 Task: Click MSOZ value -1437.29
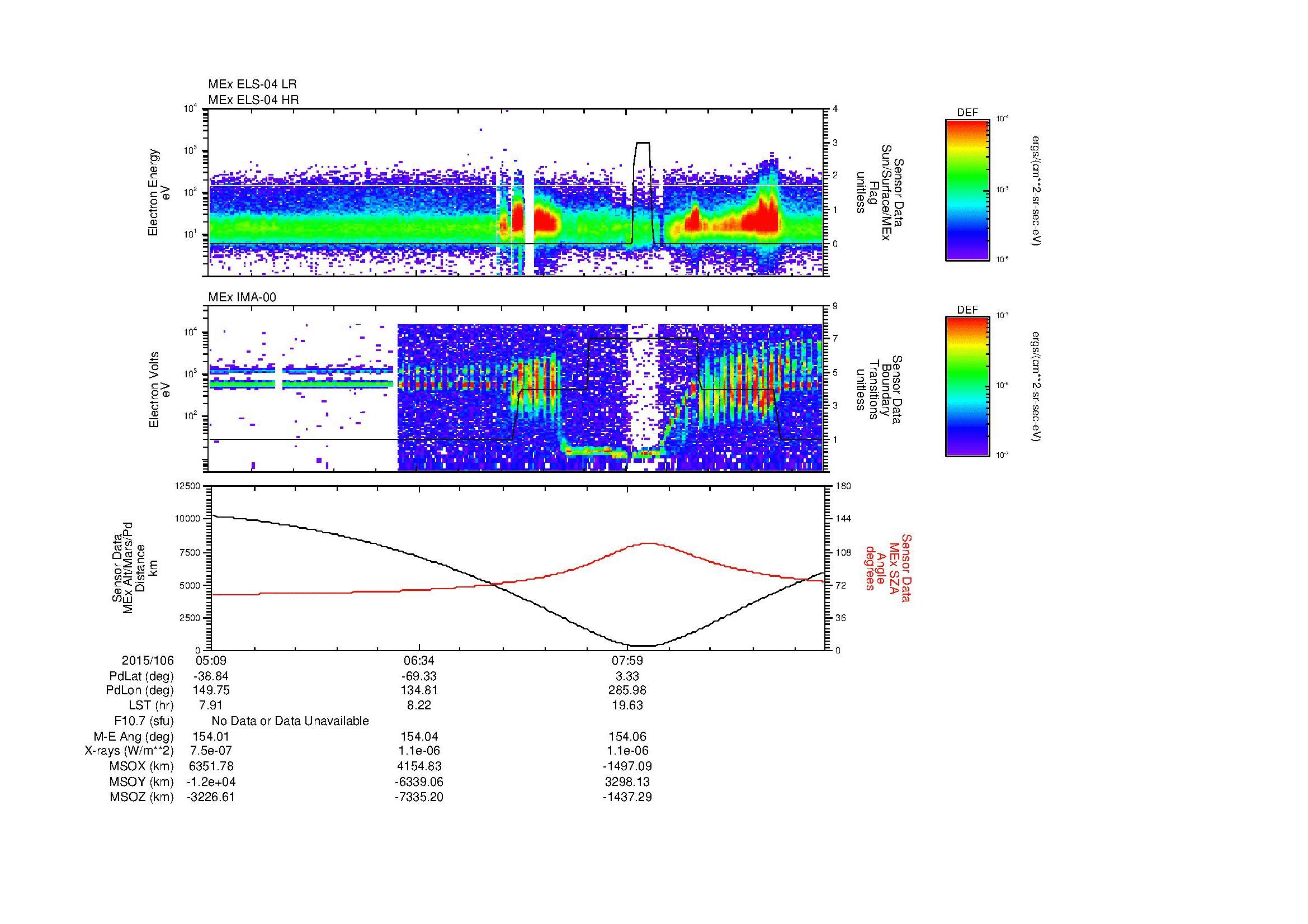click(627, 797)
